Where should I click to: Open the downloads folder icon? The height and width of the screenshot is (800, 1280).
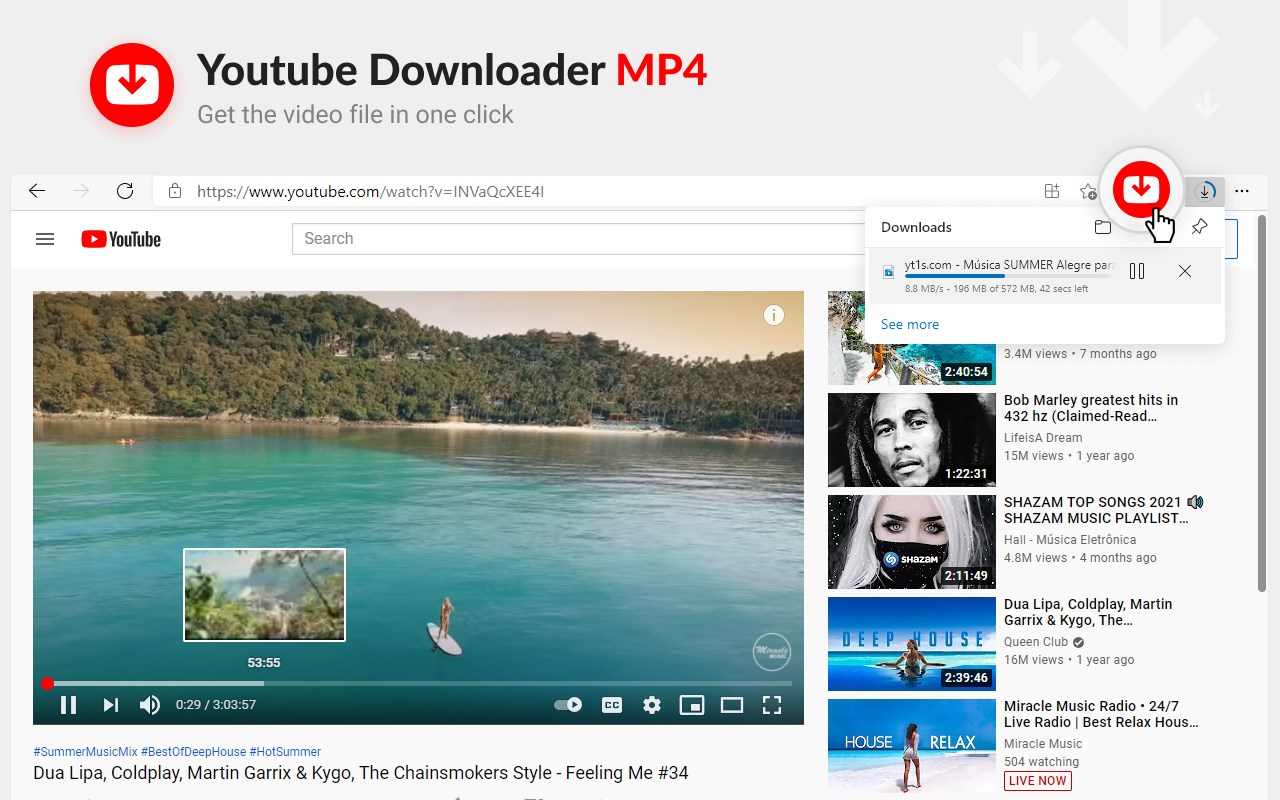click(1103, 227)
